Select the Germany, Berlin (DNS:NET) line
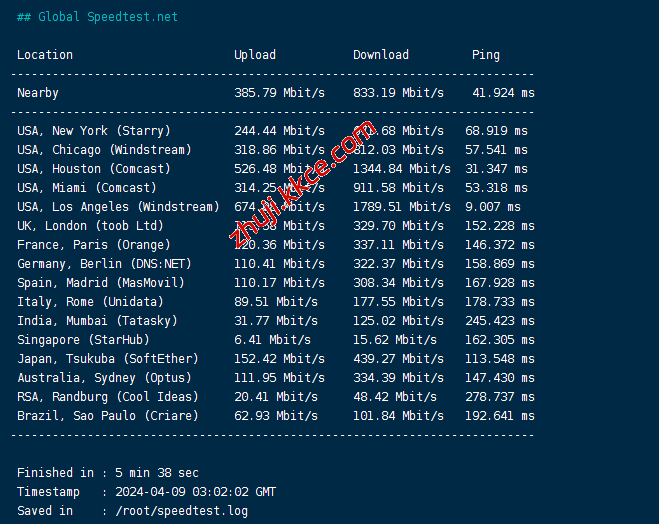Viewport: 659px width, 524px height. (104, 264)
